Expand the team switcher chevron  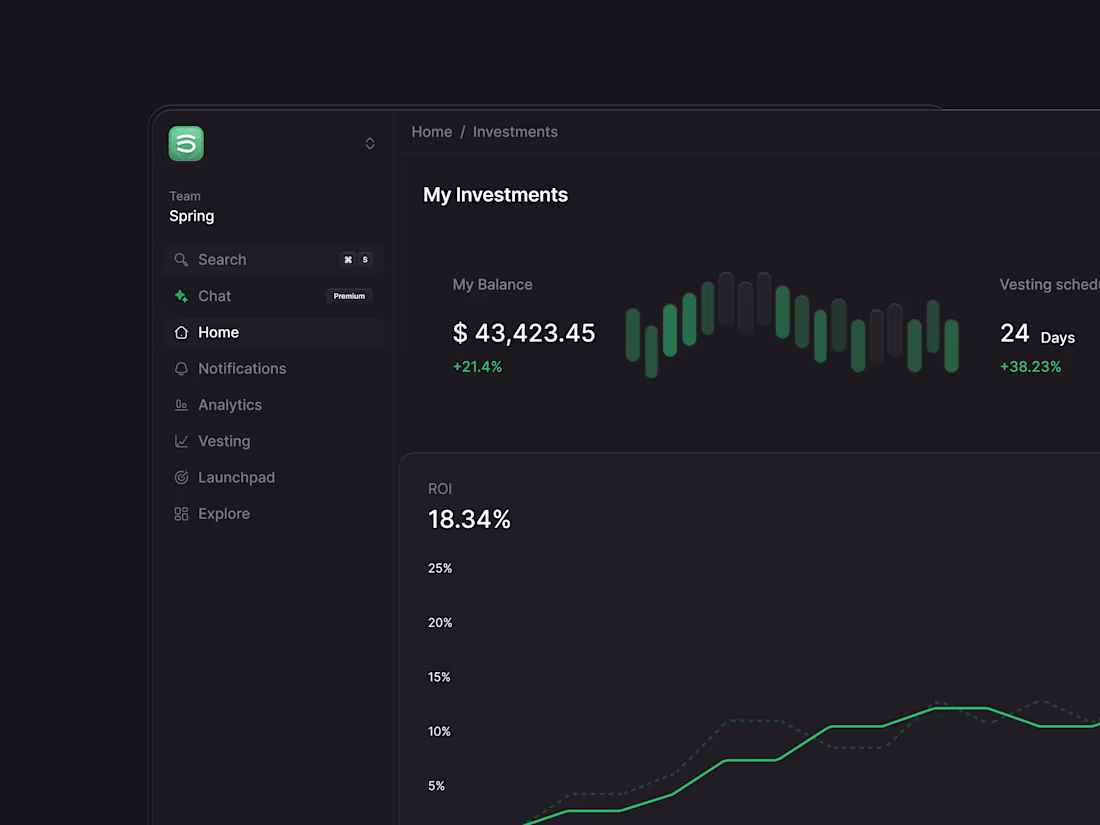click(369, 143)
